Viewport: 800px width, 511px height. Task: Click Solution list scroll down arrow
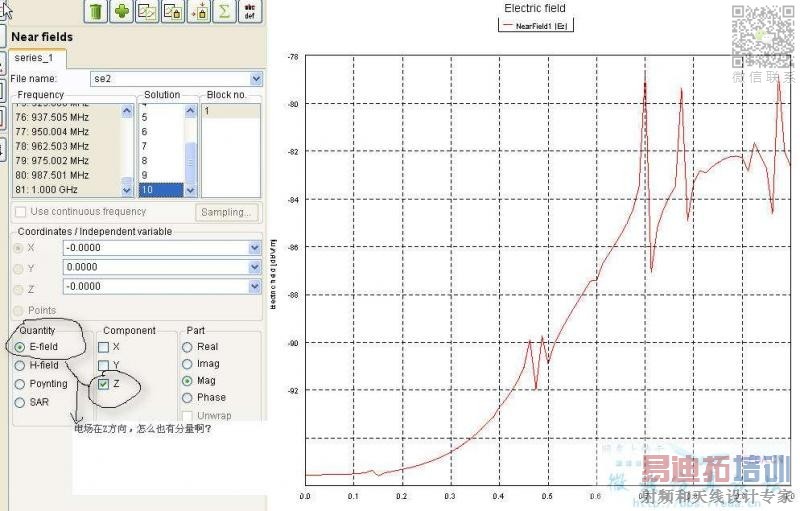[x=190, y=190]
